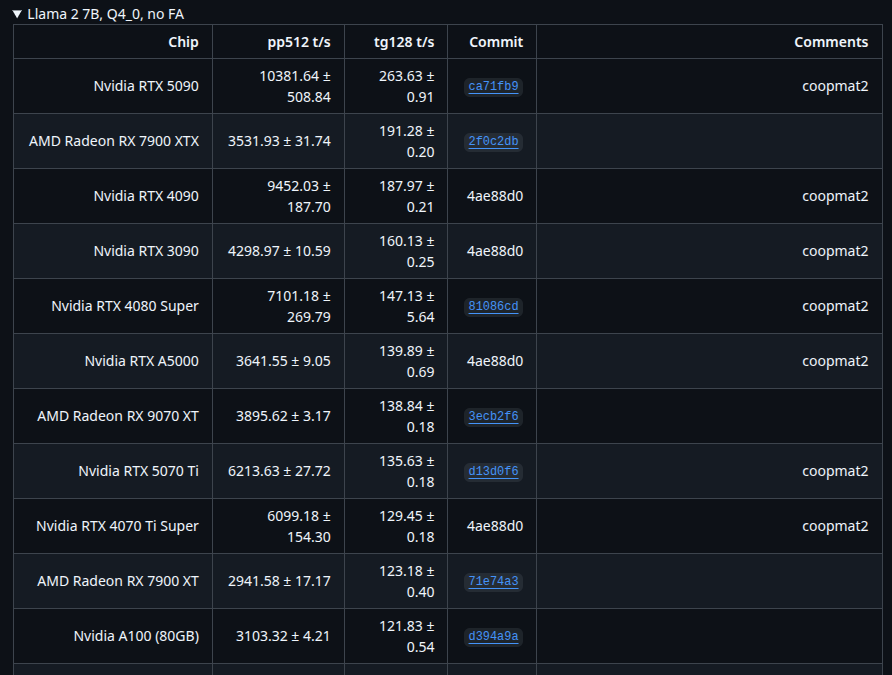Click the 160.13 ± 0.25 tg128 value

click(x=407, y=251)
